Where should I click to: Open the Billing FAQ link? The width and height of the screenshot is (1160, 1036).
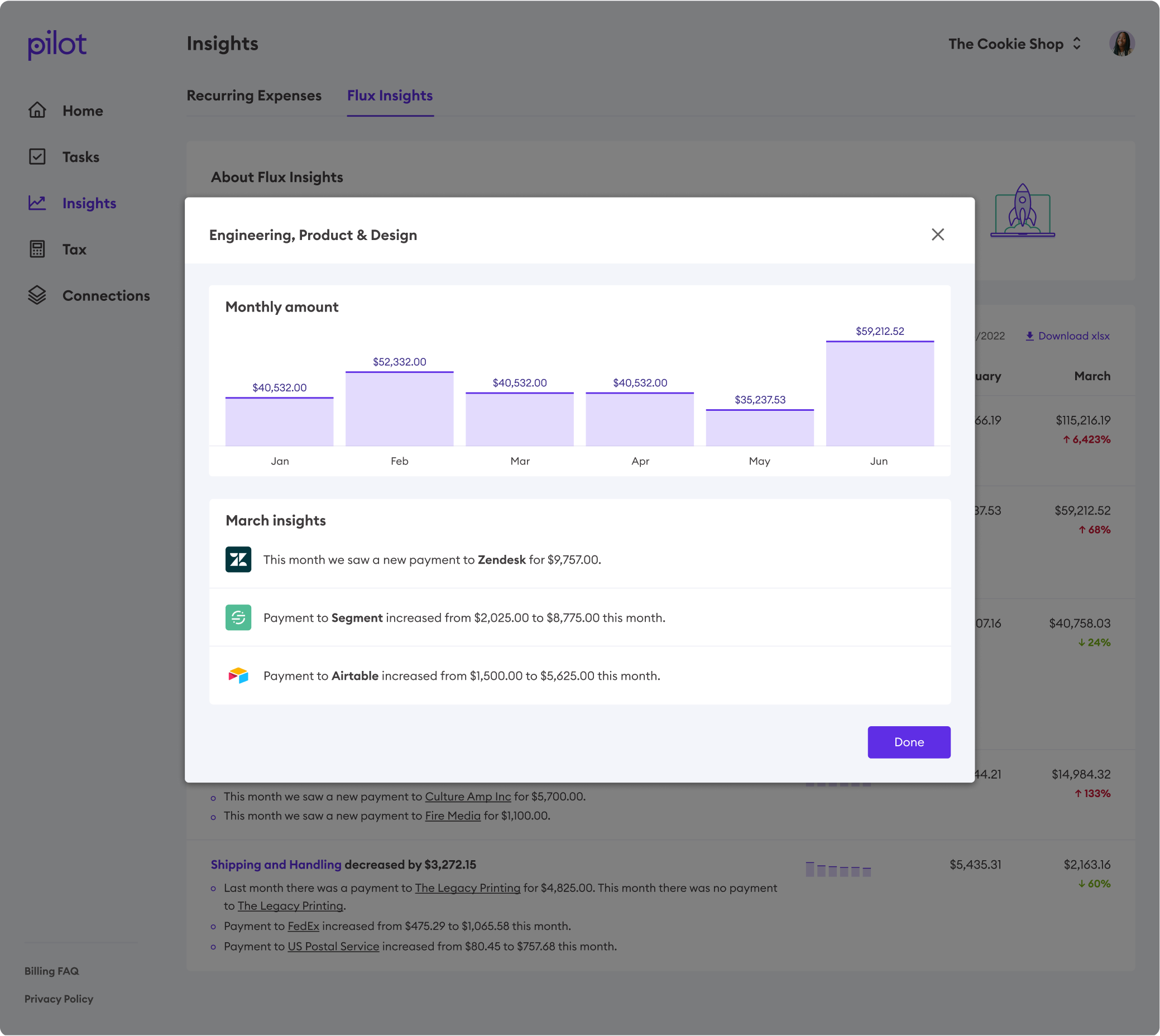click(x=51, y=971)
